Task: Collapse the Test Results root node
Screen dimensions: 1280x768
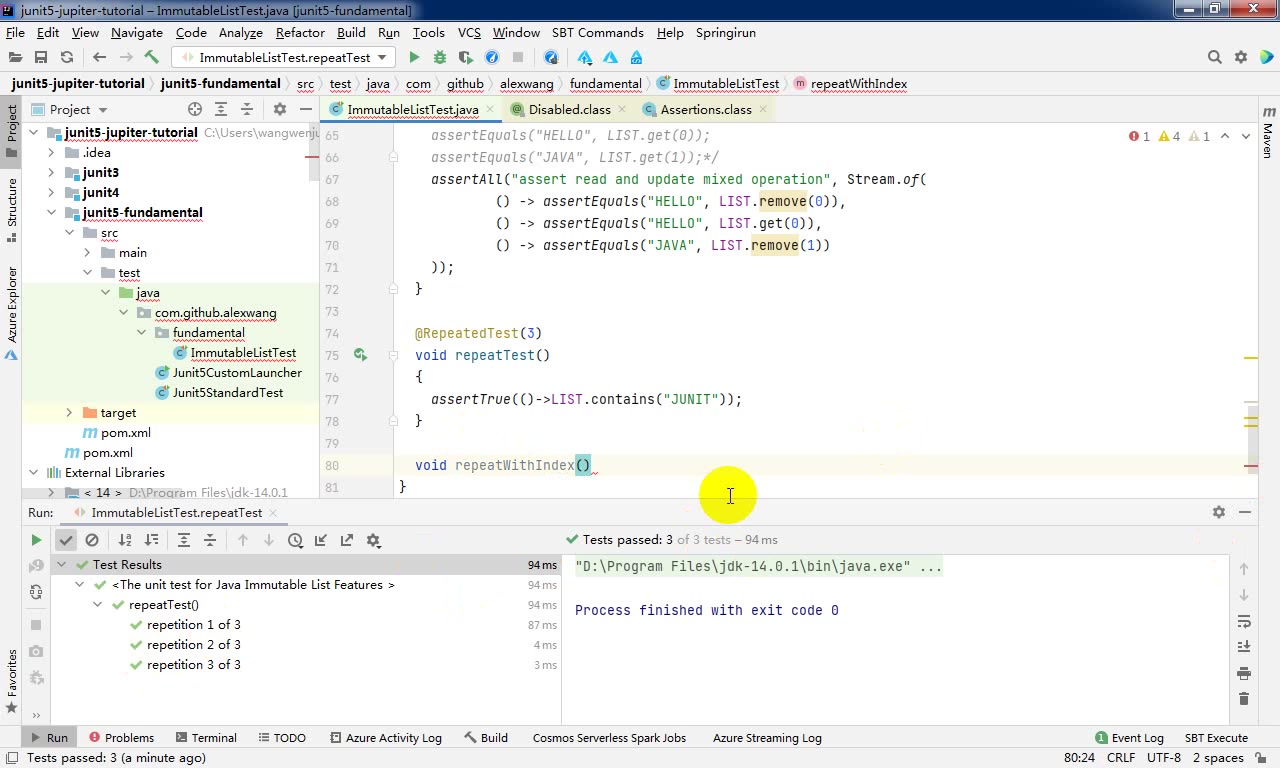Action: click(61, 564)
